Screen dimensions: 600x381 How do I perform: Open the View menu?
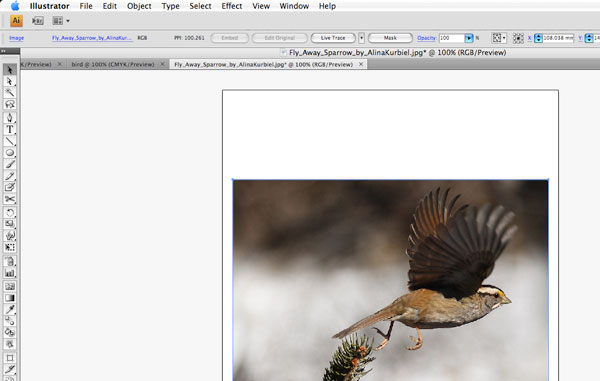point(261,6)
